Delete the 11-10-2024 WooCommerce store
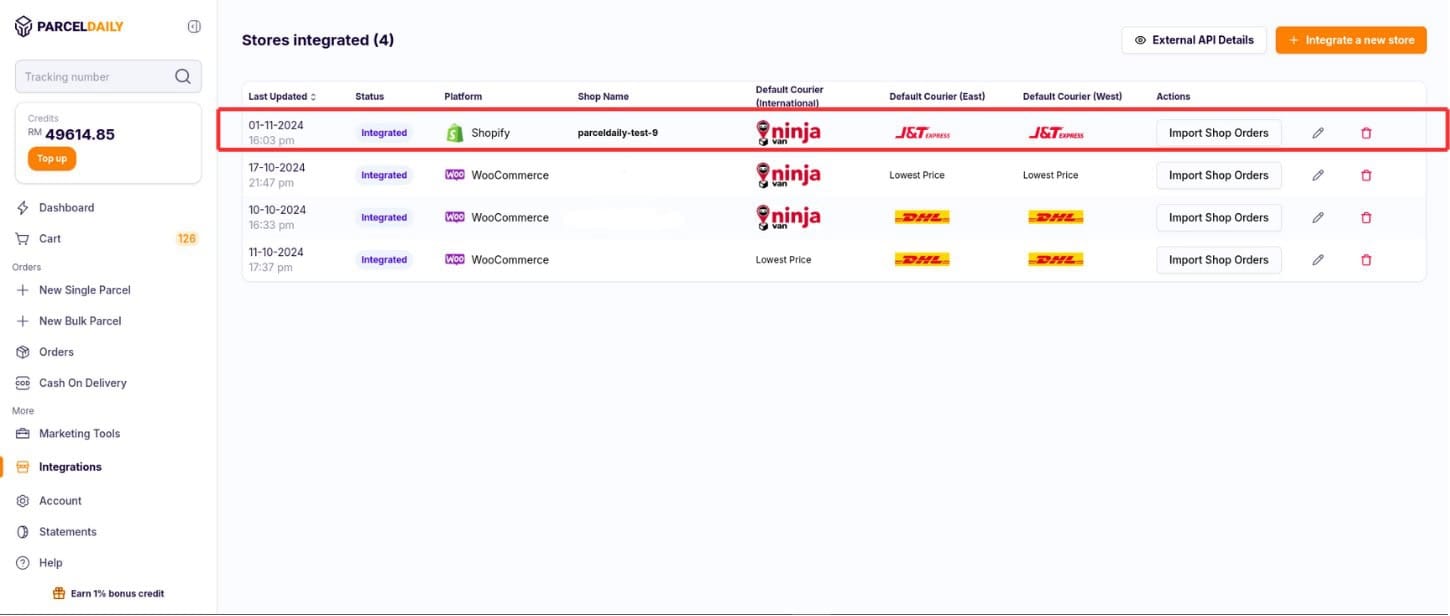The width and height of the screenshot is (1450, 616). coord(1366,260)
